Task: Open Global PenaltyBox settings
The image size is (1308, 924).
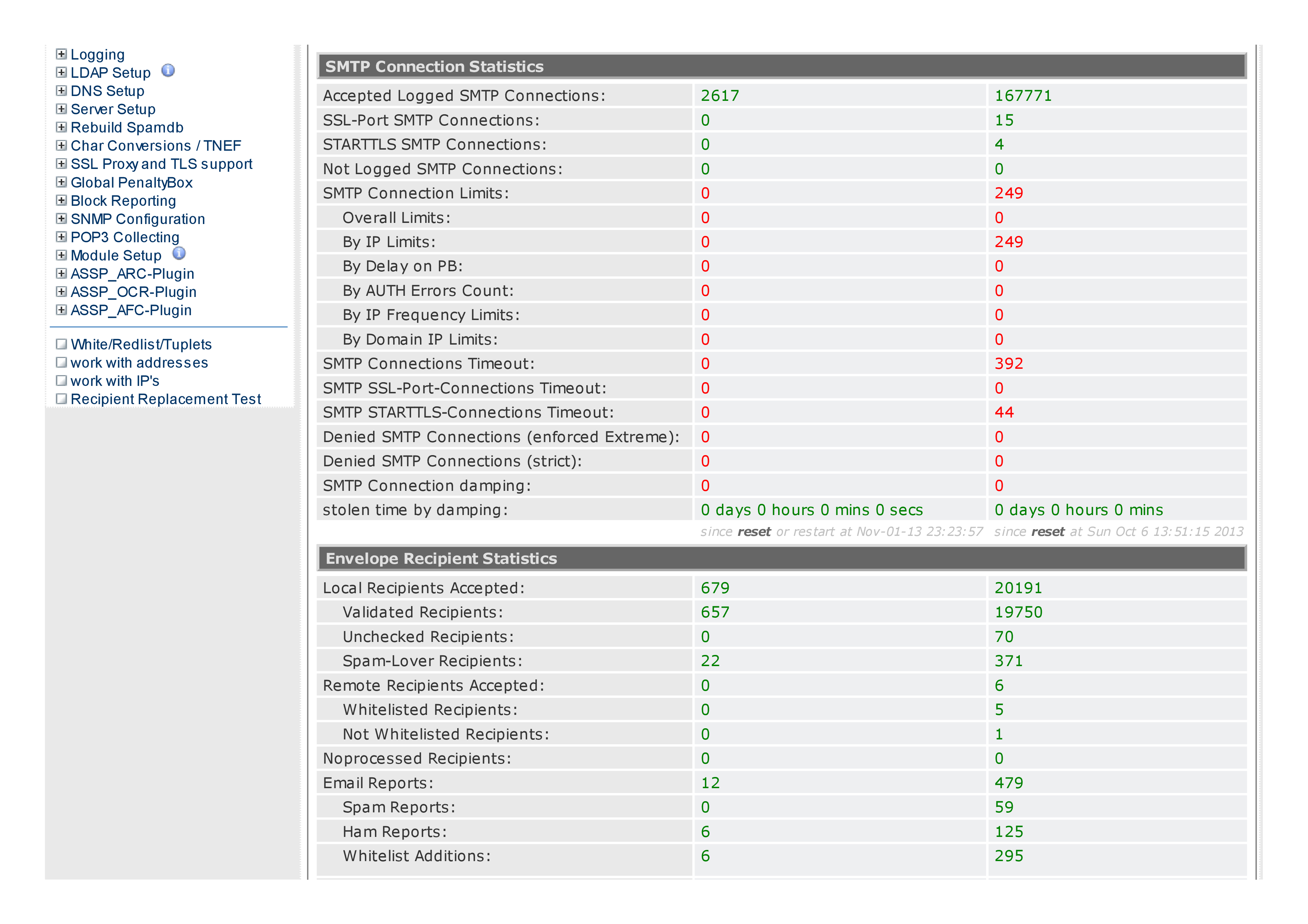Action: [131, 183]
